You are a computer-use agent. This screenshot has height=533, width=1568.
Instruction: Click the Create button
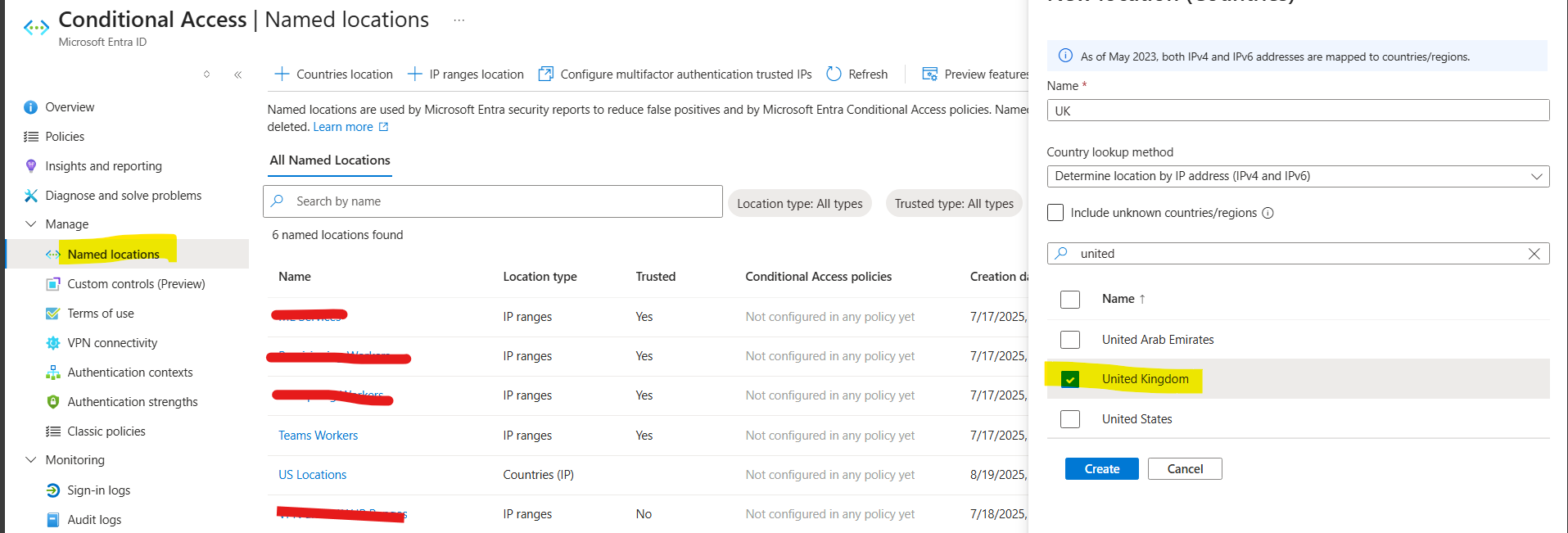(1101, 469)
